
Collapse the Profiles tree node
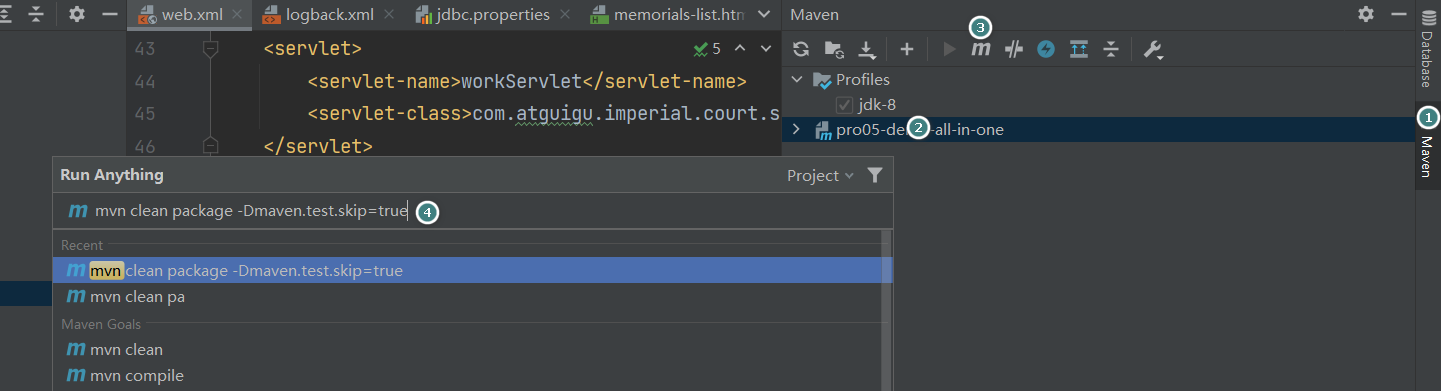pyautogui.click(x=797, y=80)
